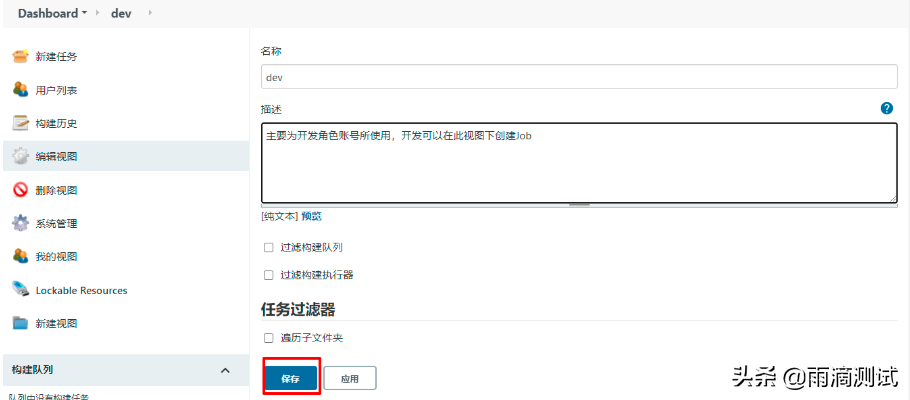Open Lockable Resources link
910x400 pixels.
tap(81, 290)
